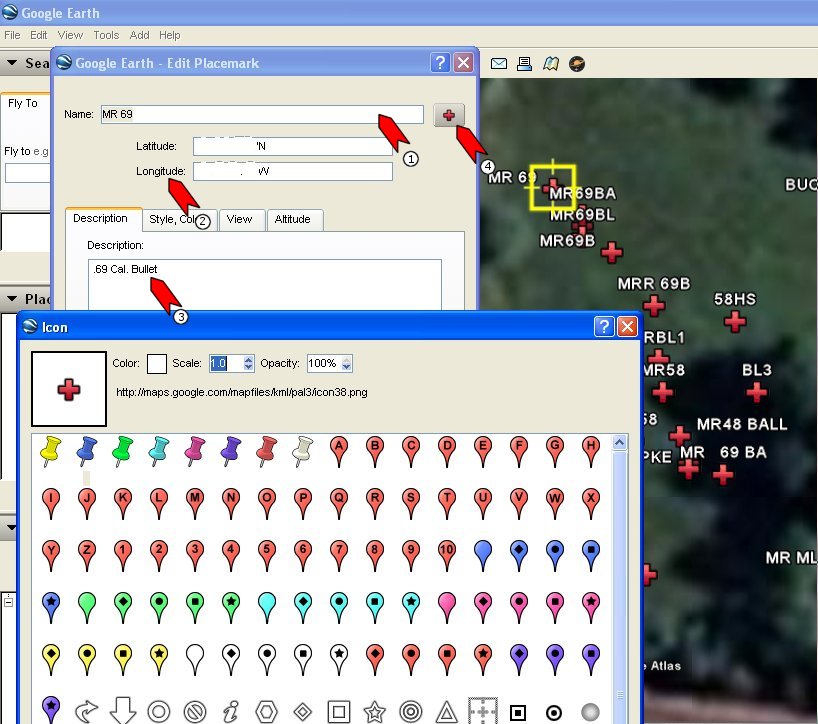
Task: Click in the Description text box
Action: pyautogui.click(x=264, y=285)
